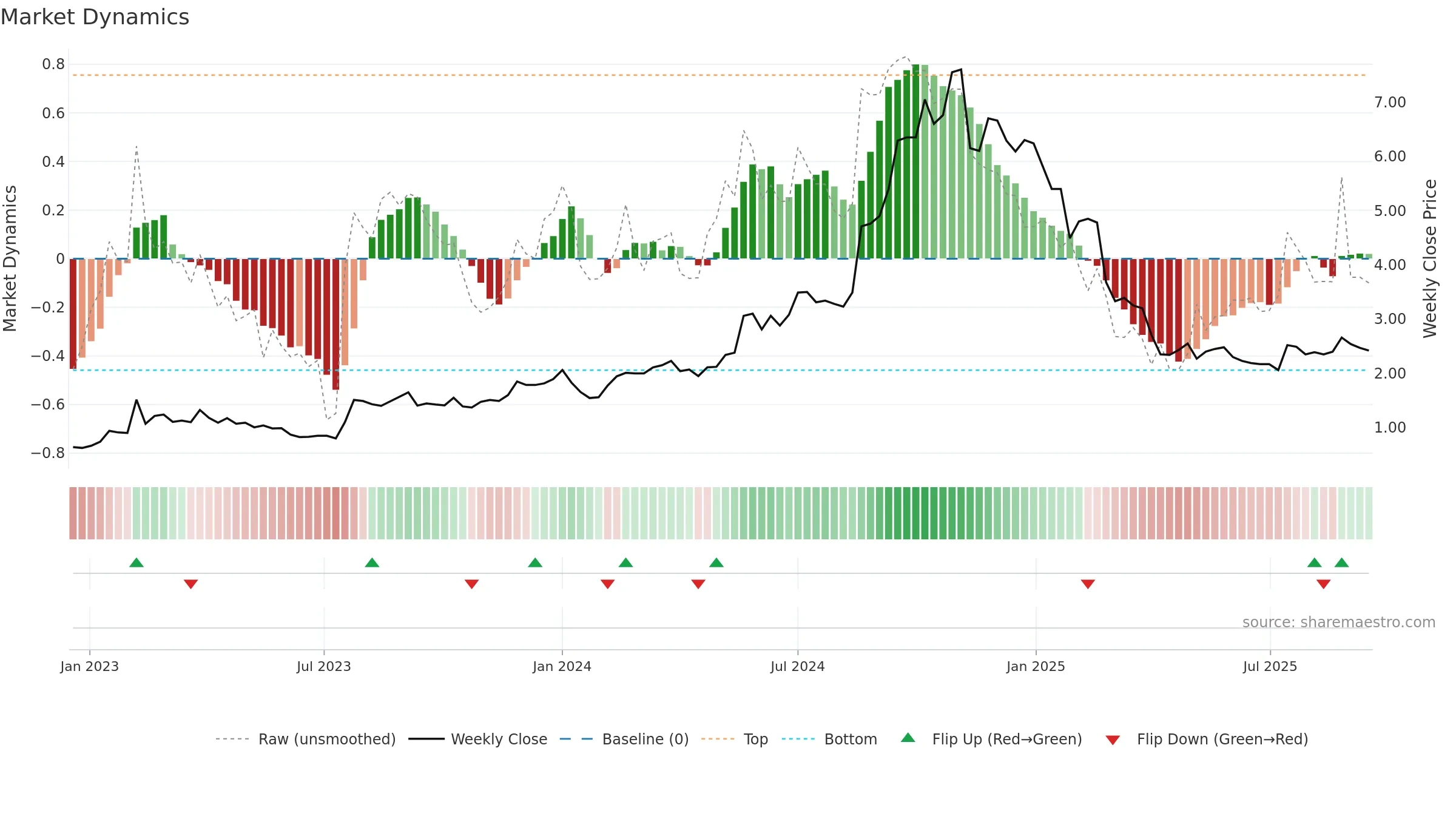Image resolution: width=1456 pixels, height=819 pixels.
Task: Select flip-down marker after Jan 2024
Action: point(608,584)
